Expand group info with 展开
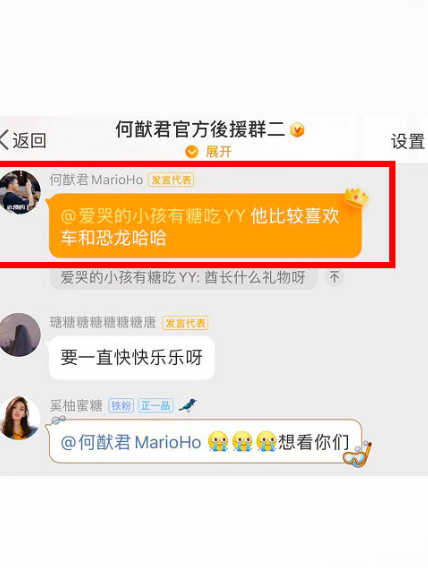 (209, 151)
